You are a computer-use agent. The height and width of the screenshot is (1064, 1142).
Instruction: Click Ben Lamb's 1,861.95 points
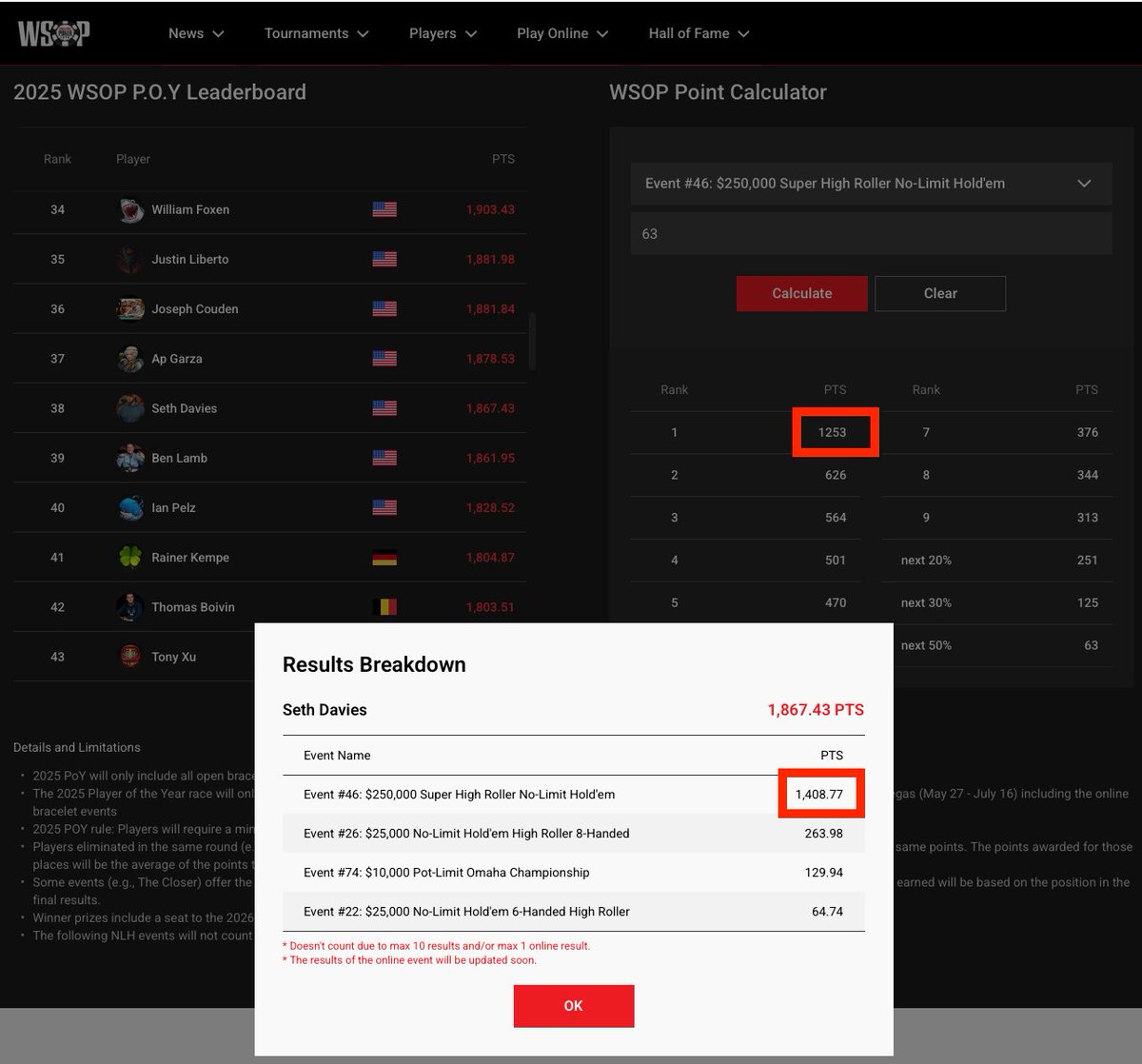pos(490,458)
